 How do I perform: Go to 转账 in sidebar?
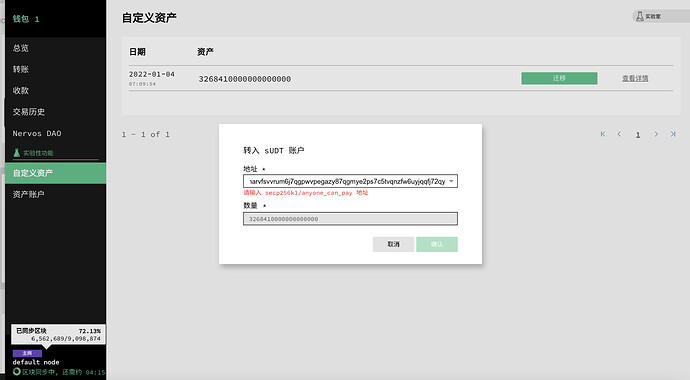[21, 69]
